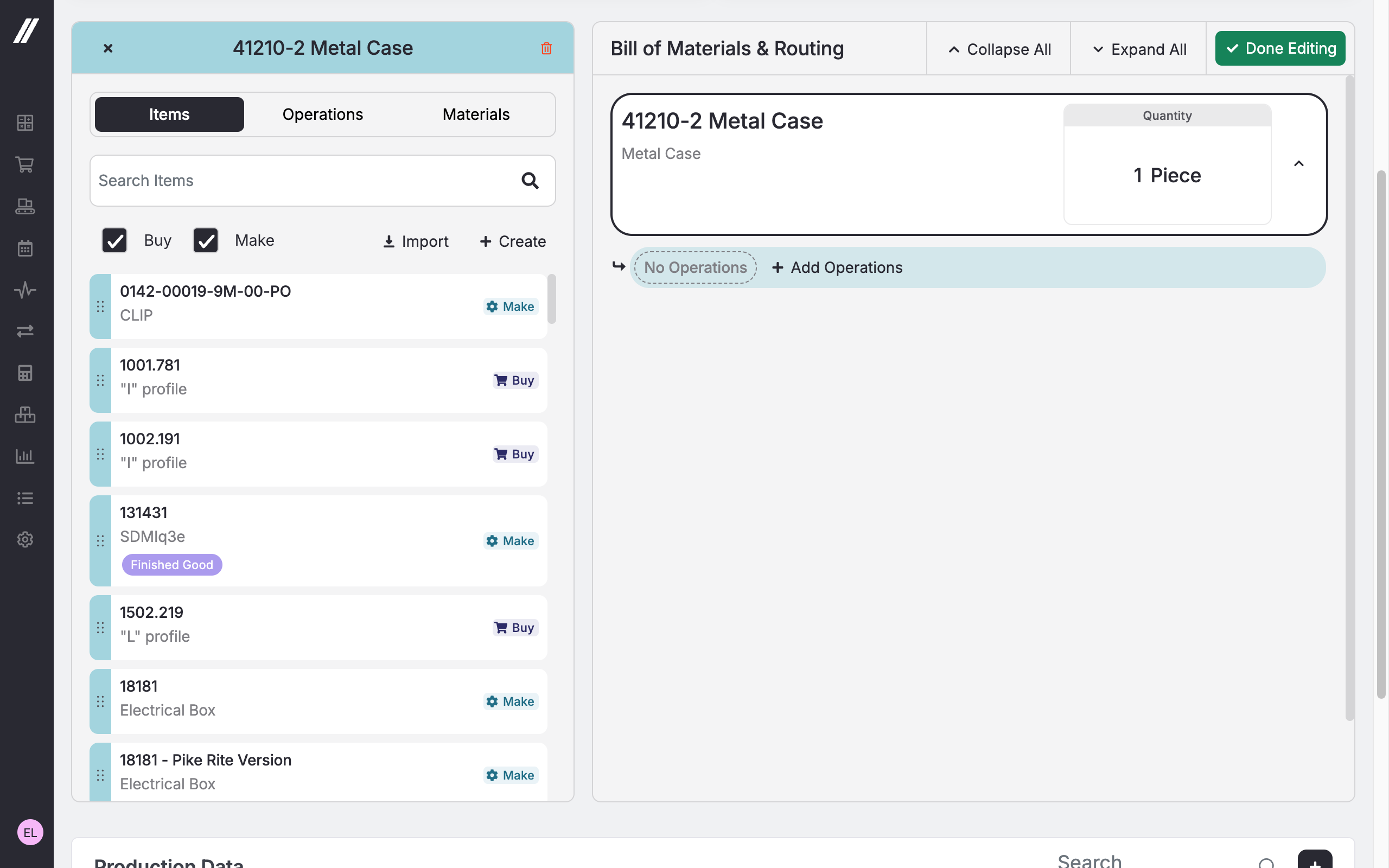Collapse the 41210-2 Metal Case card chevron
The height and width of the screenshot is (868, 1389).
click(1298, 164)
